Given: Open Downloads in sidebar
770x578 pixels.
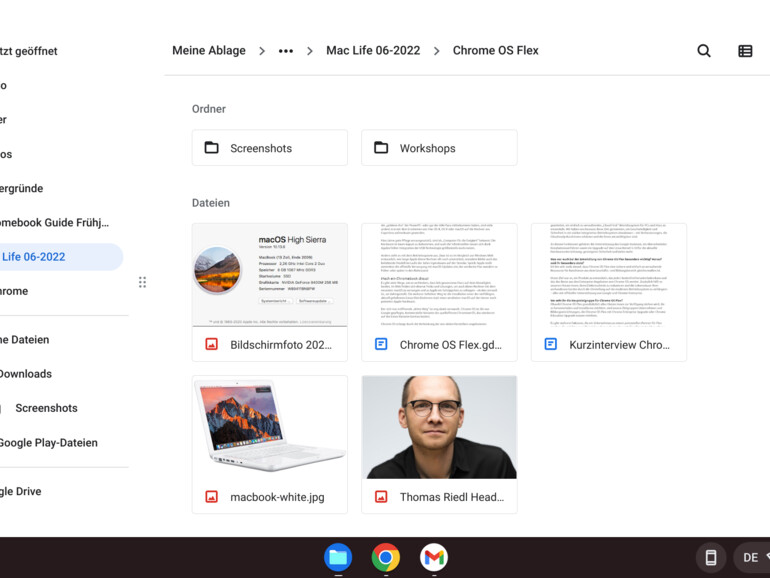Looking at the screenshot, I should tap(26, 374).
